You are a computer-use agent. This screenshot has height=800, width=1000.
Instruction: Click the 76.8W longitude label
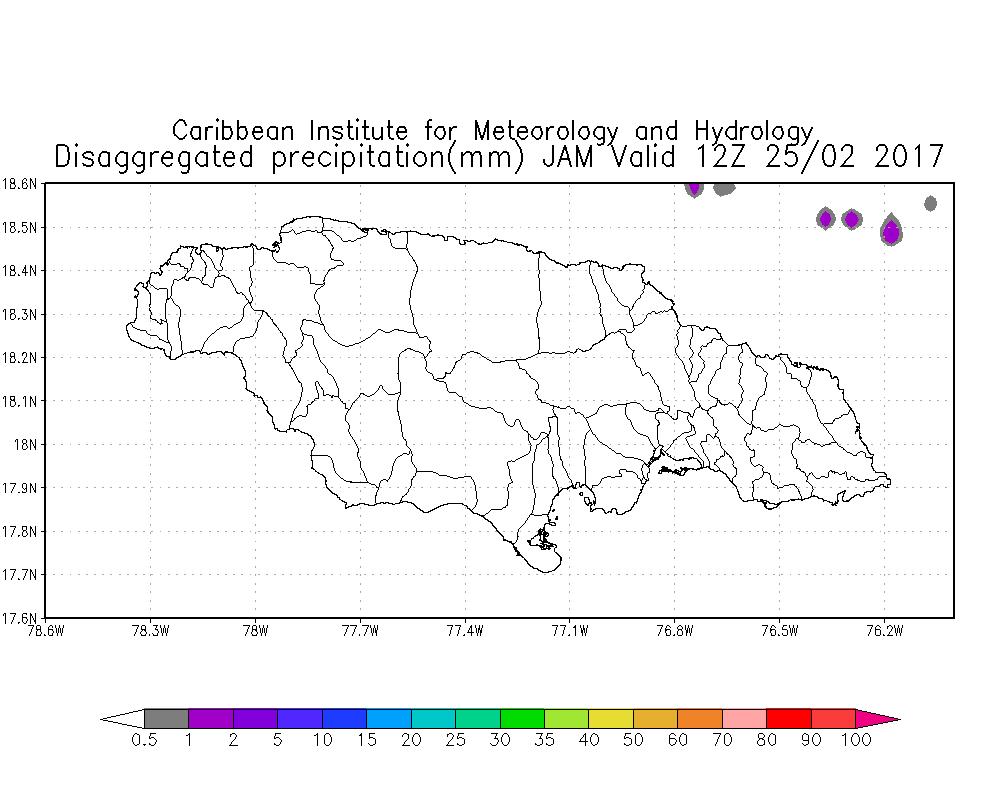coord(675,631)
